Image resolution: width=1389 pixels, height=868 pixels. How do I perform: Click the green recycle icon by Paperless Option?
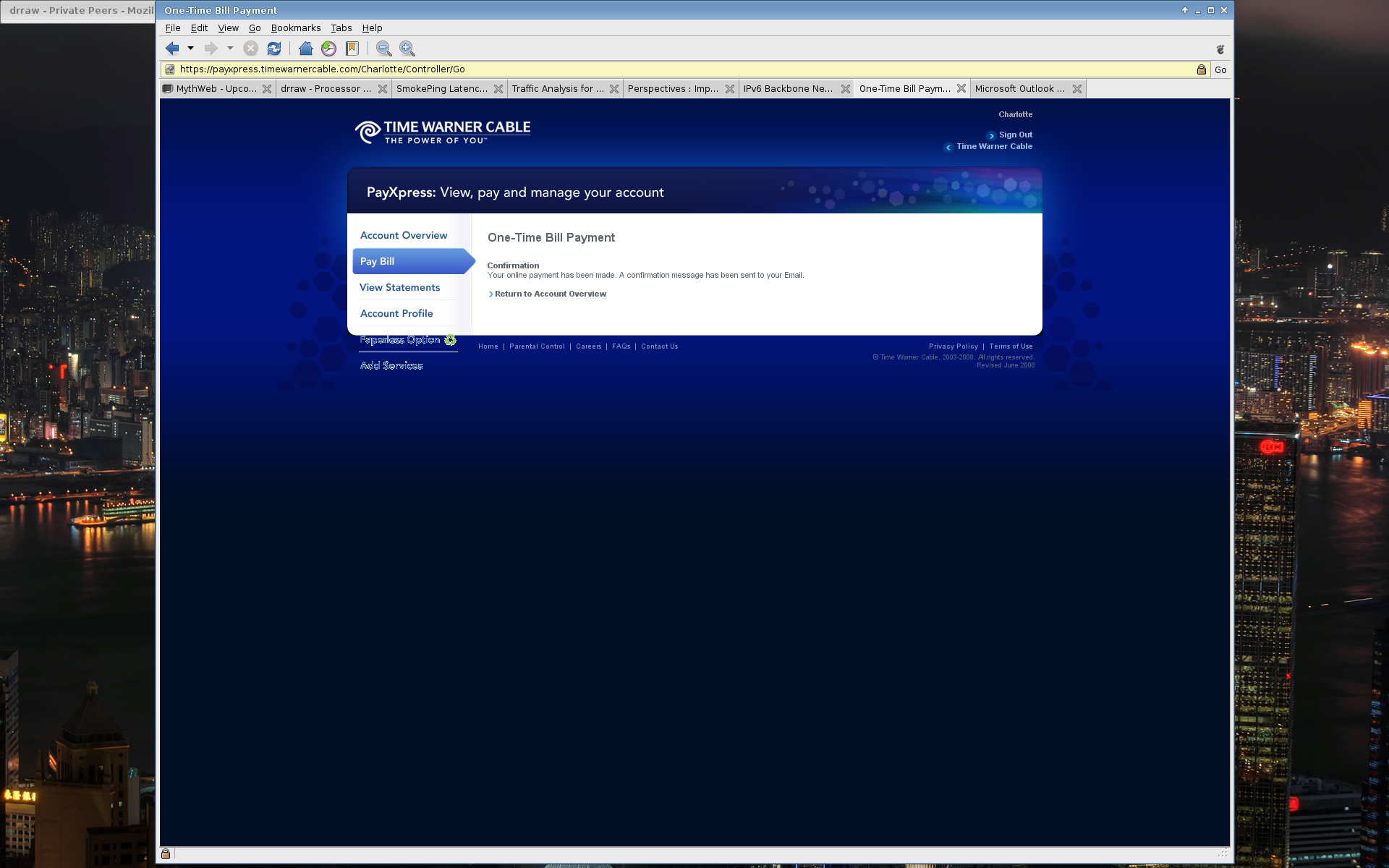pos(450,339)
